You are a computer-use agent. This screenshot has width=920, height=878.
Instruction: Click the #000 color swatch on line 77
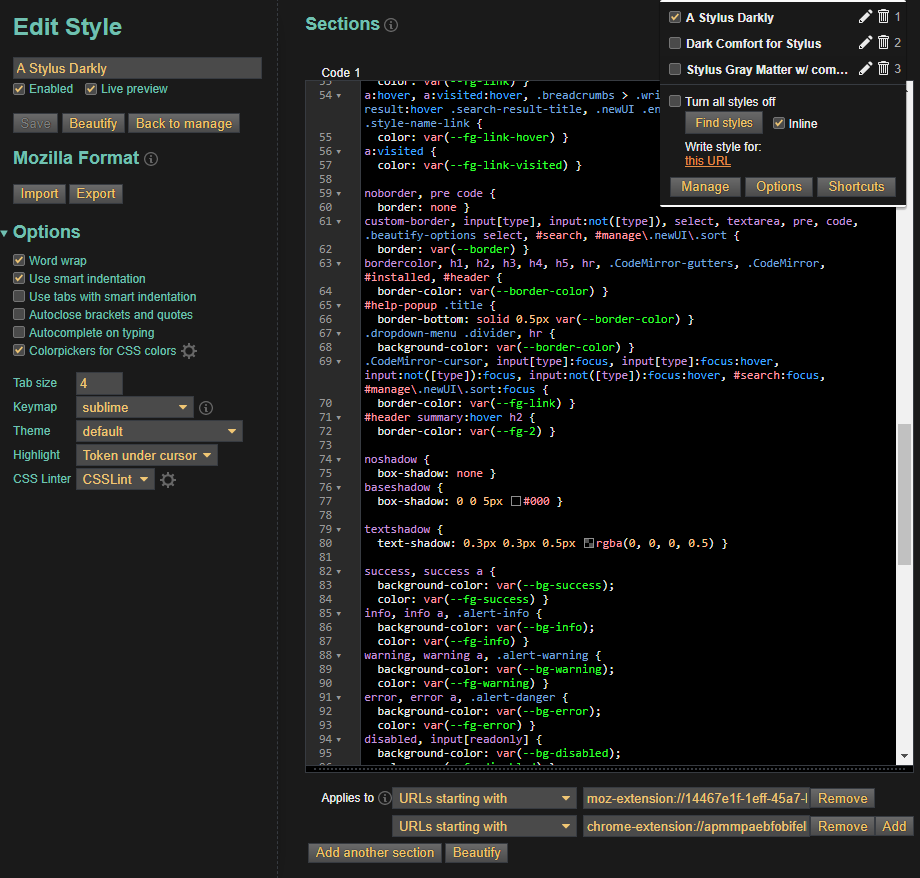pos(516,502)
